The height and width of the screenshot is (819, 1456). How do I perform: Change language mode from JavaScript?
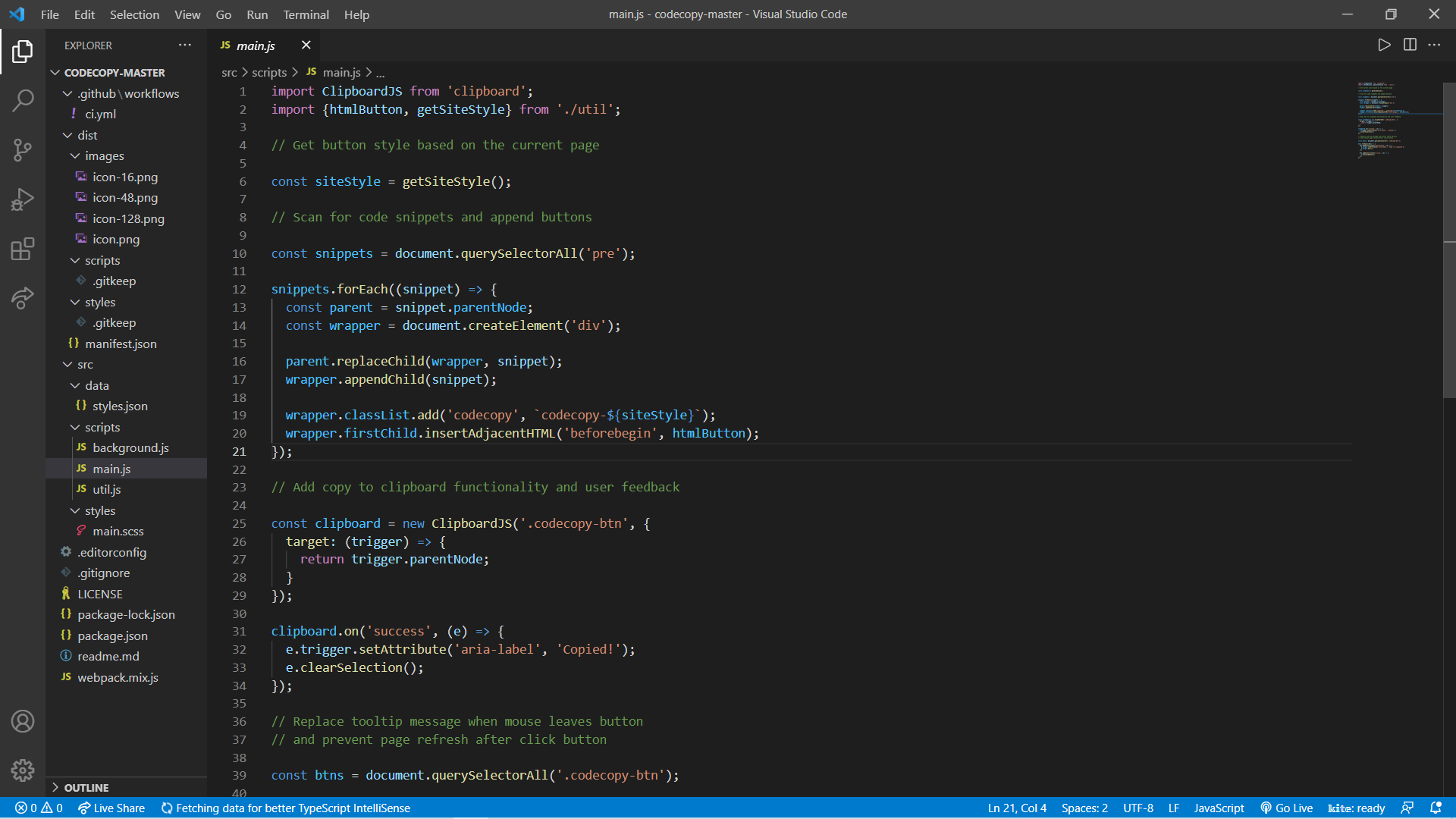(x=1219, y=808)
